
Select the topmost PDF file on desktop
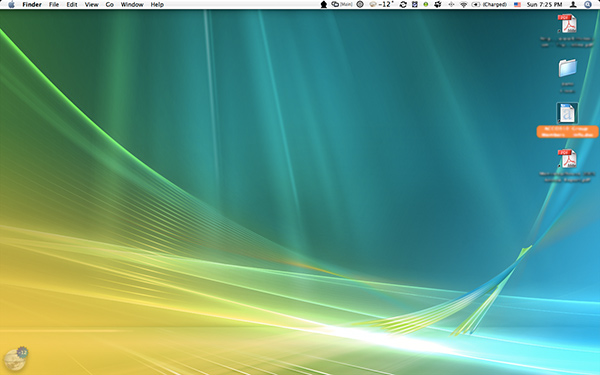point(567,24)
